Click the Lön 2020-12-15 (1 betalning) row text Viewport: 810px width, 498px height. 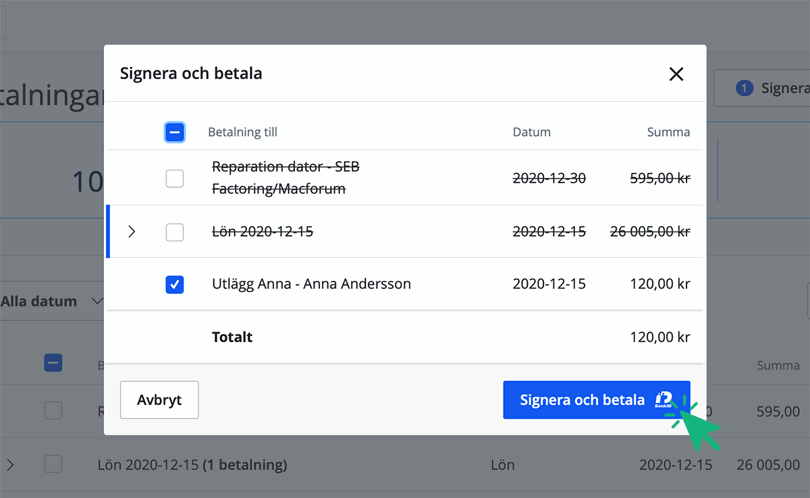click(192, 465)
